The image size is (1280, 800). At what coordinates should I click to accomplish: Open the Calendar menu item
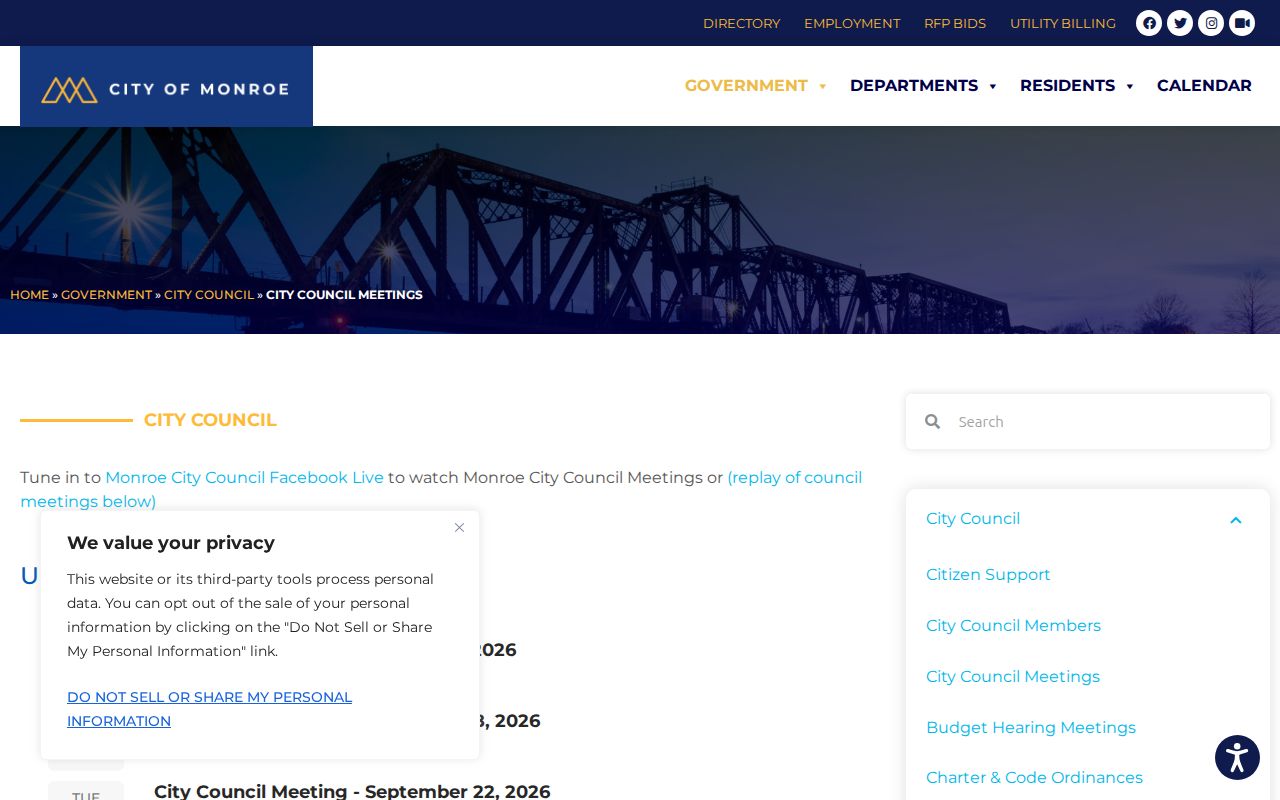click(x=1204, y=86)
